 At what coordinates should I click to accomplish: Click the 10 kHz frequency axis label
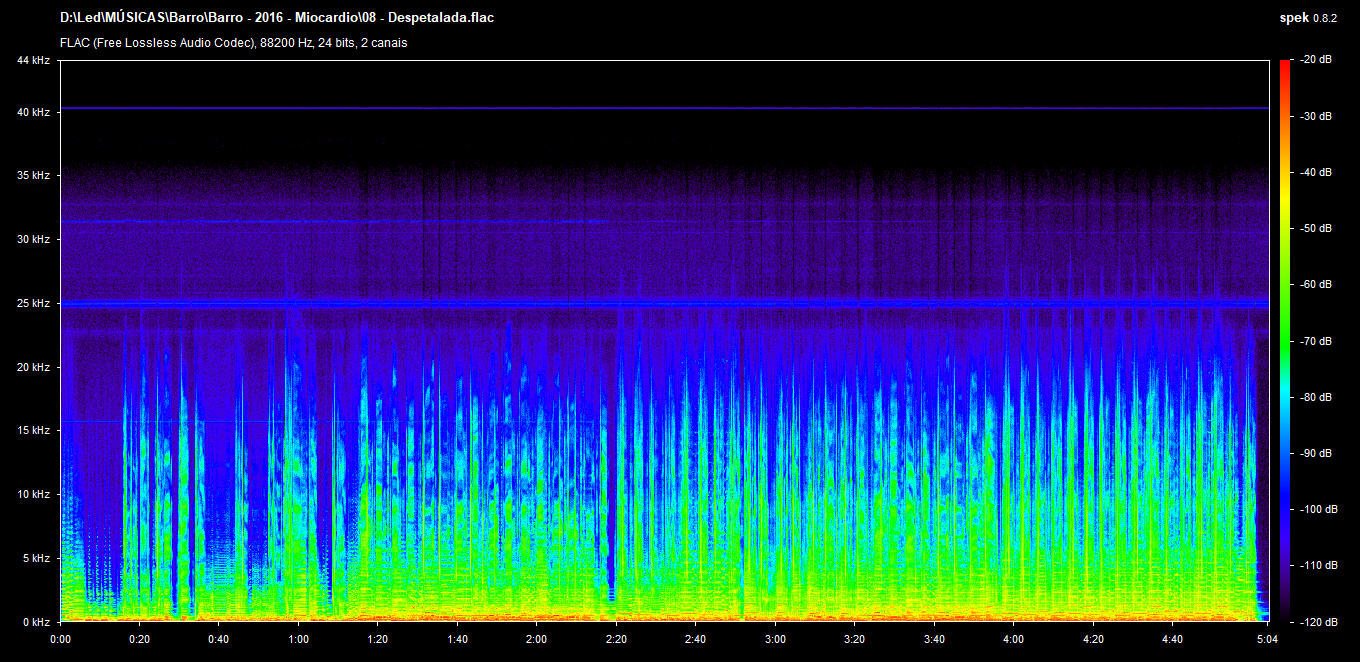pos(33,494)
